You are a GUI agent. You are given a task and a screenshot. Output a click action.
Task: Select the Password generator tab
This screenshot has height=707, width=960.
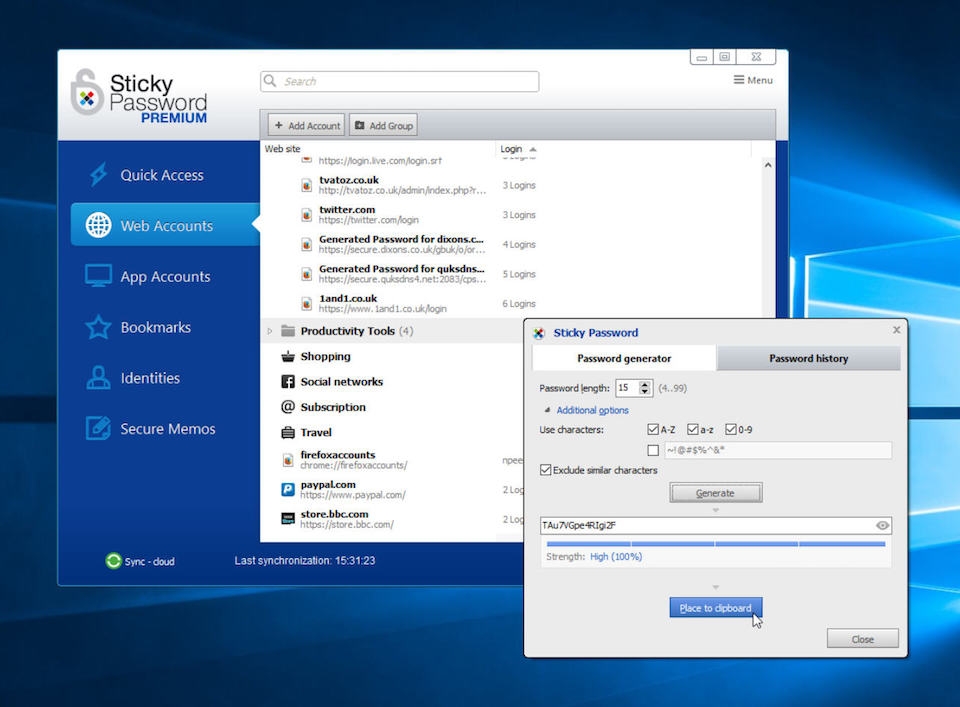(624, 358)
